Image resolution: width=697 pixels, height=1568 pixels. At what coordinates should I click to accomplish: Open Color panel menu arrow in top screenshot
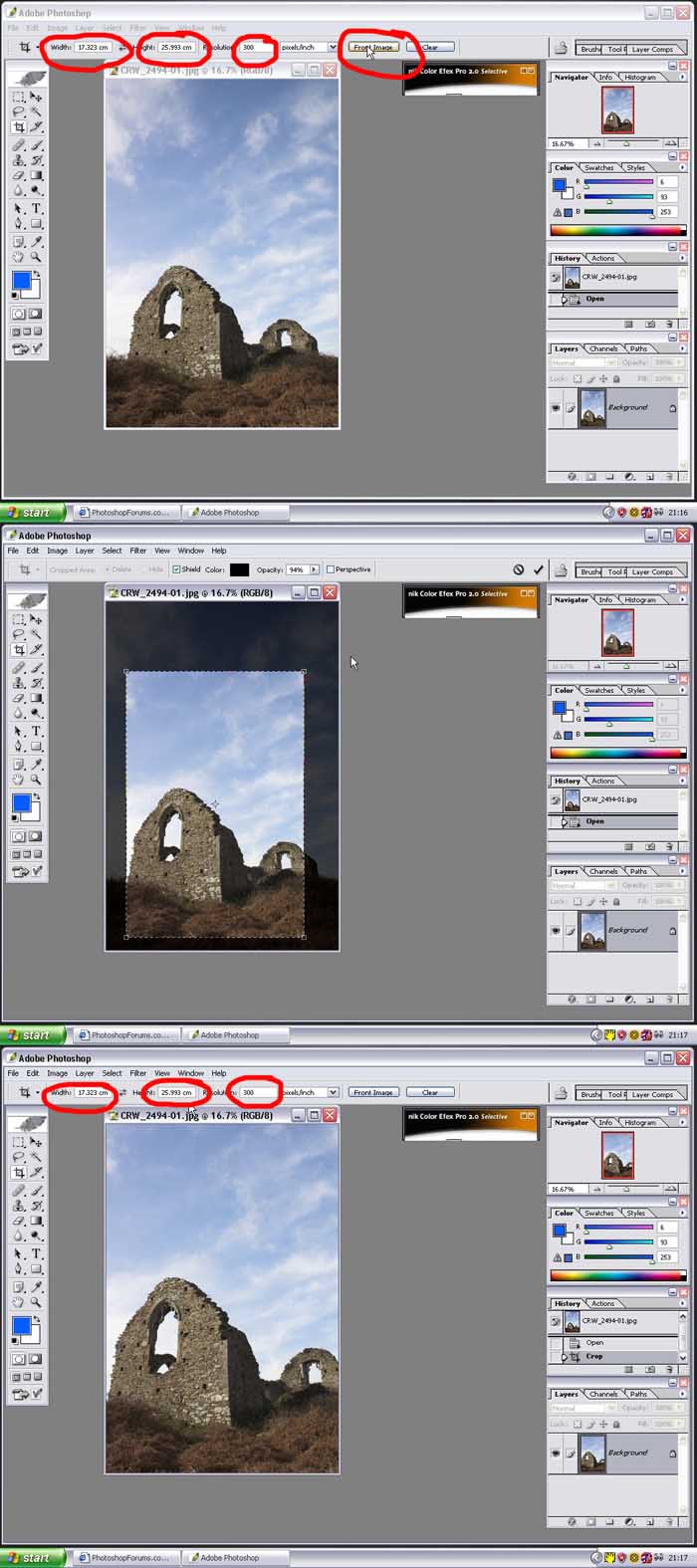pyautogui.click(x=682, y=167)
